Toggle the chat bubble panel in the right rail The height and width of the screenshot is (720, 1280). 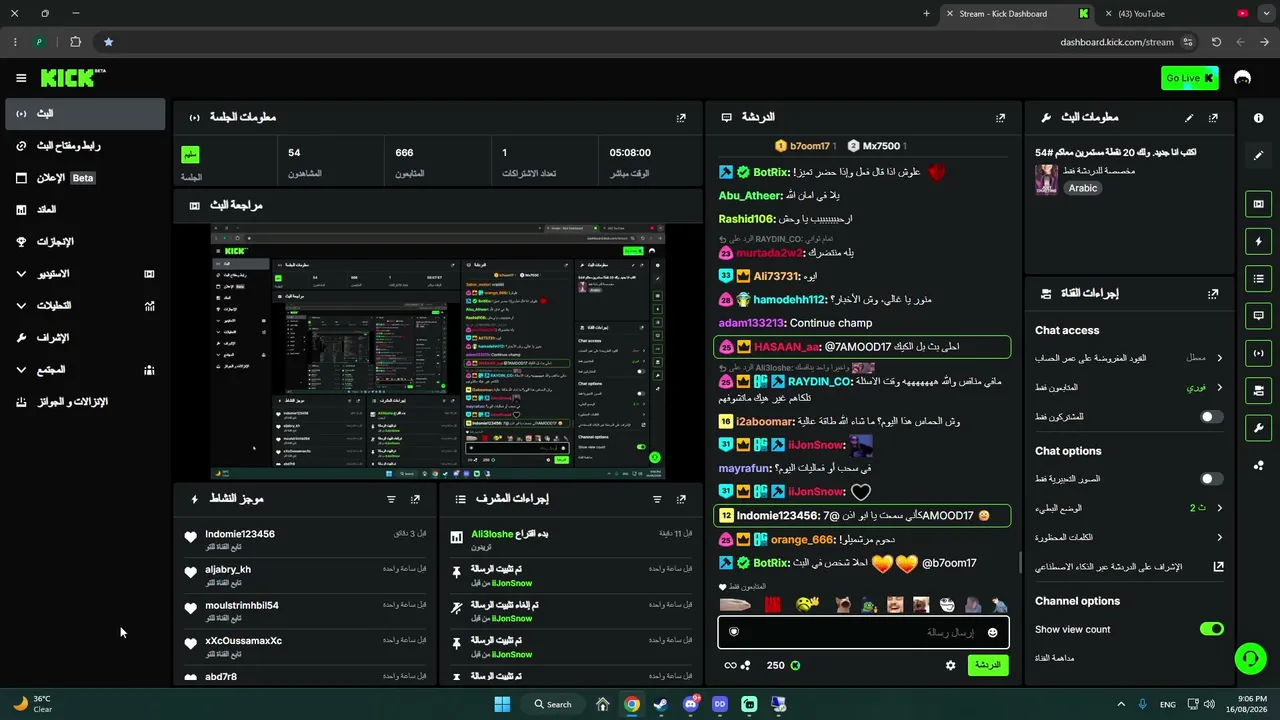pos(1258,315)
